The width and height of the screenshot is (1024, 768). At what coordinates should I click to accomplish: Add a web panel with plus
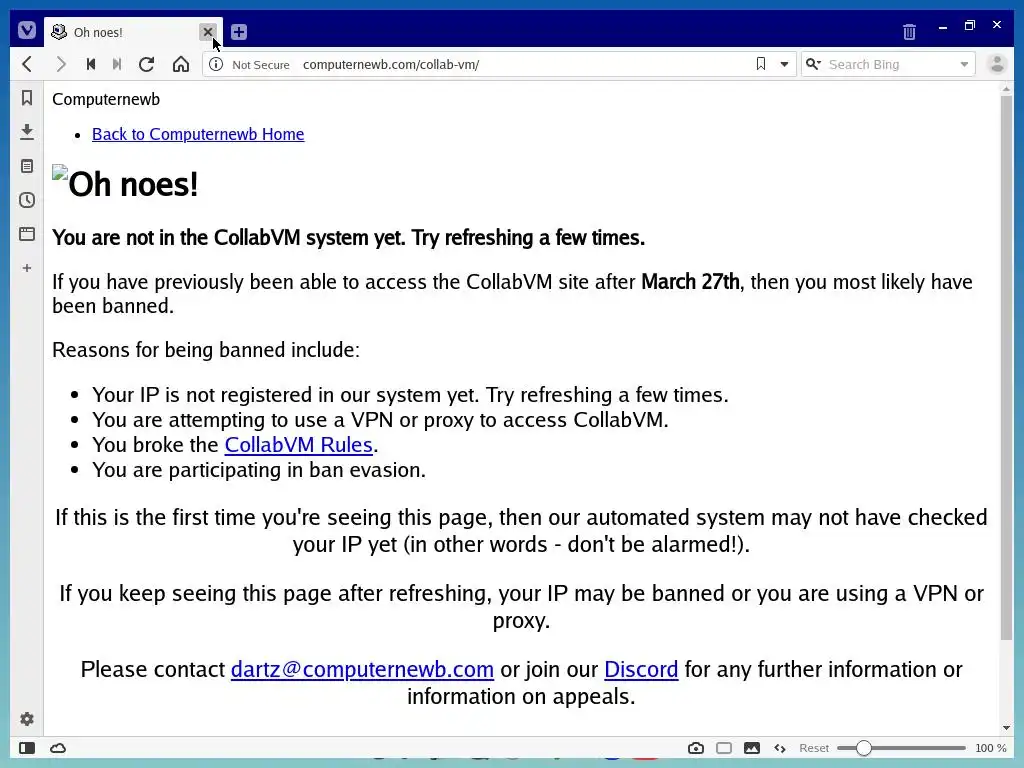coord(27,268)
